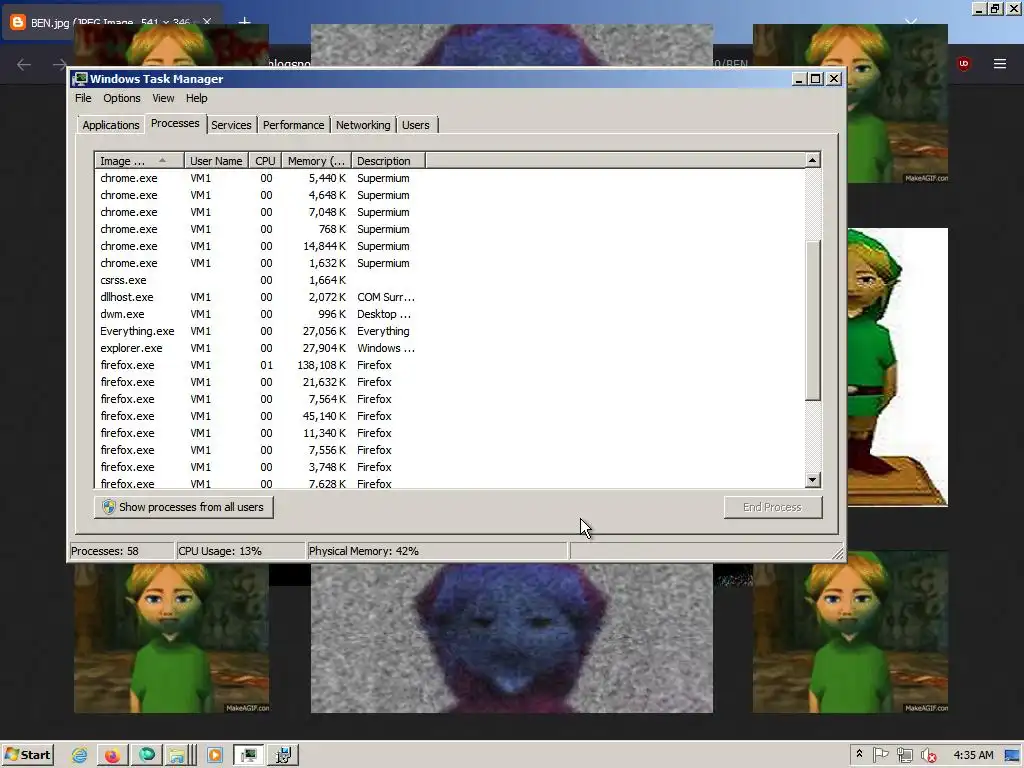The width and height of the screenshot is (1024, 768).
Task: Sort by Description column header
Action: pos(388,161)
